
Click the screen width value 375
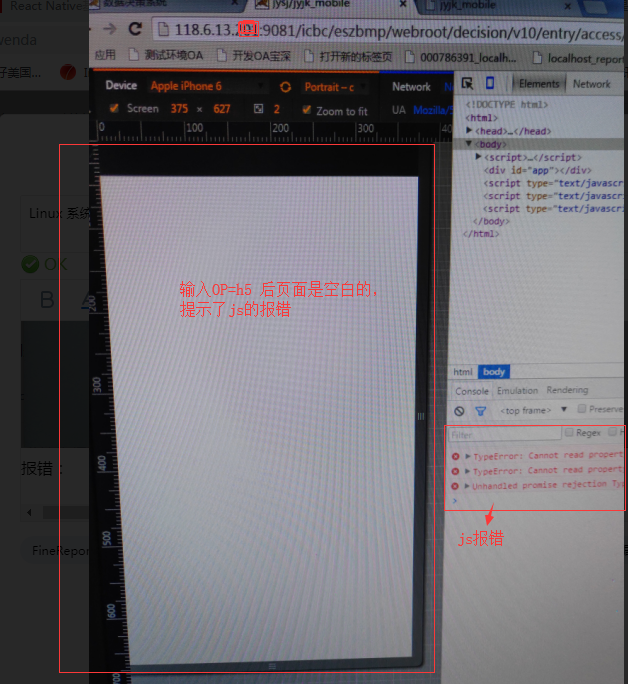pyautogui.click(x=179, y=108)
